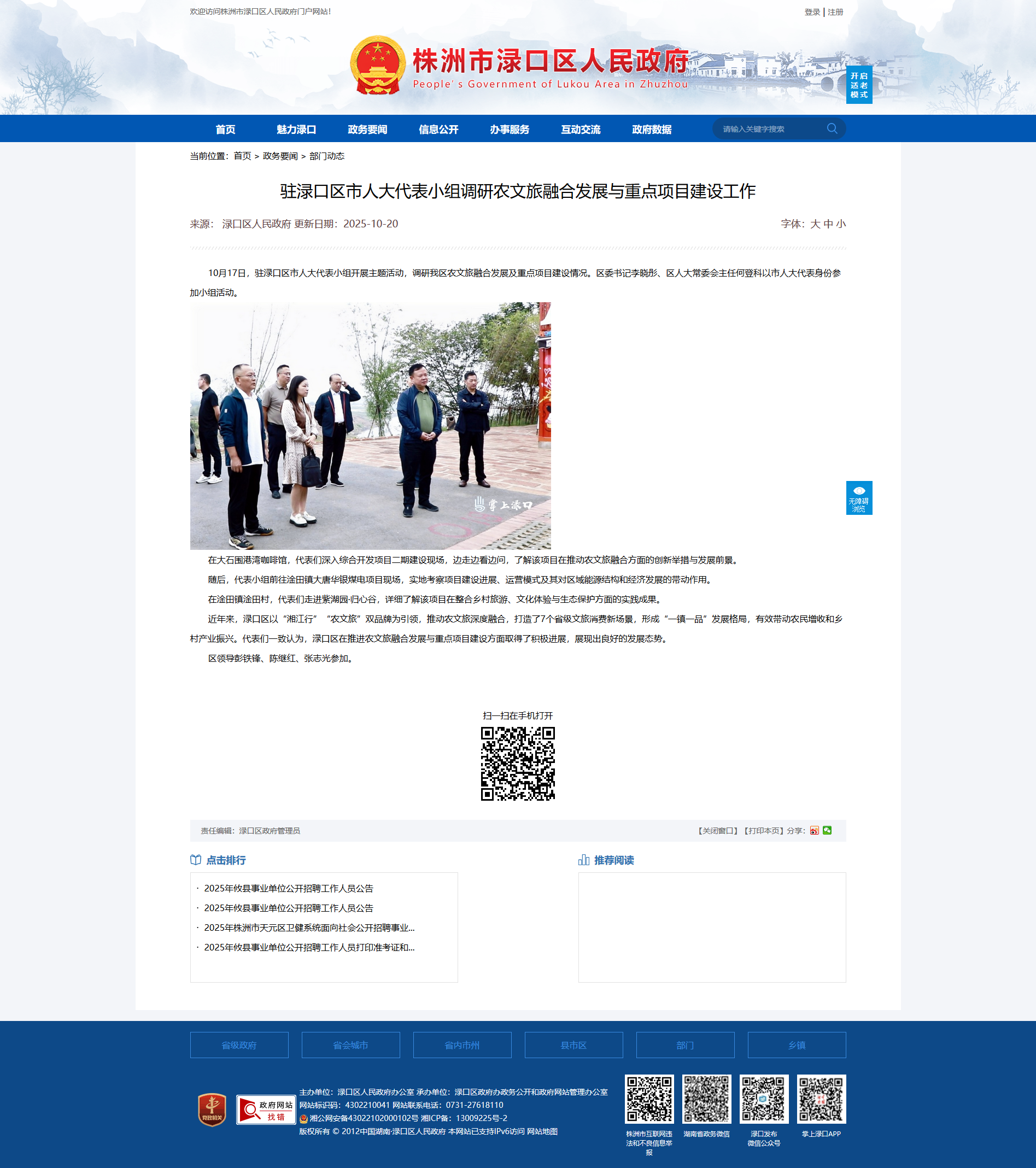Screen dimensions: 1036x1168
Task: Click the red party-government organ badge
Action: tap(212, 1110)
